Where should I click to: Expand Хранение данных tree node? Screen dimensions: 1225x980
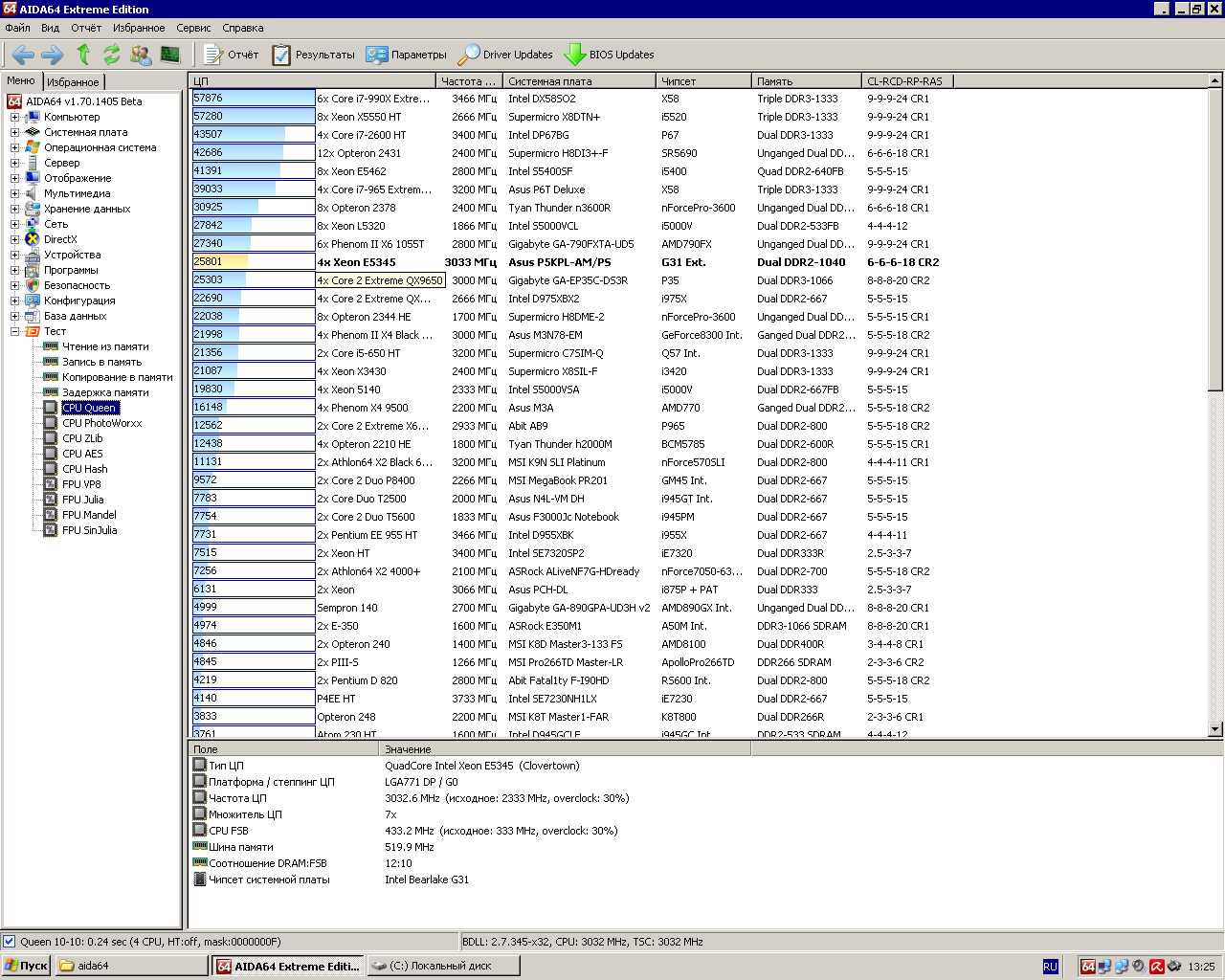14,209
